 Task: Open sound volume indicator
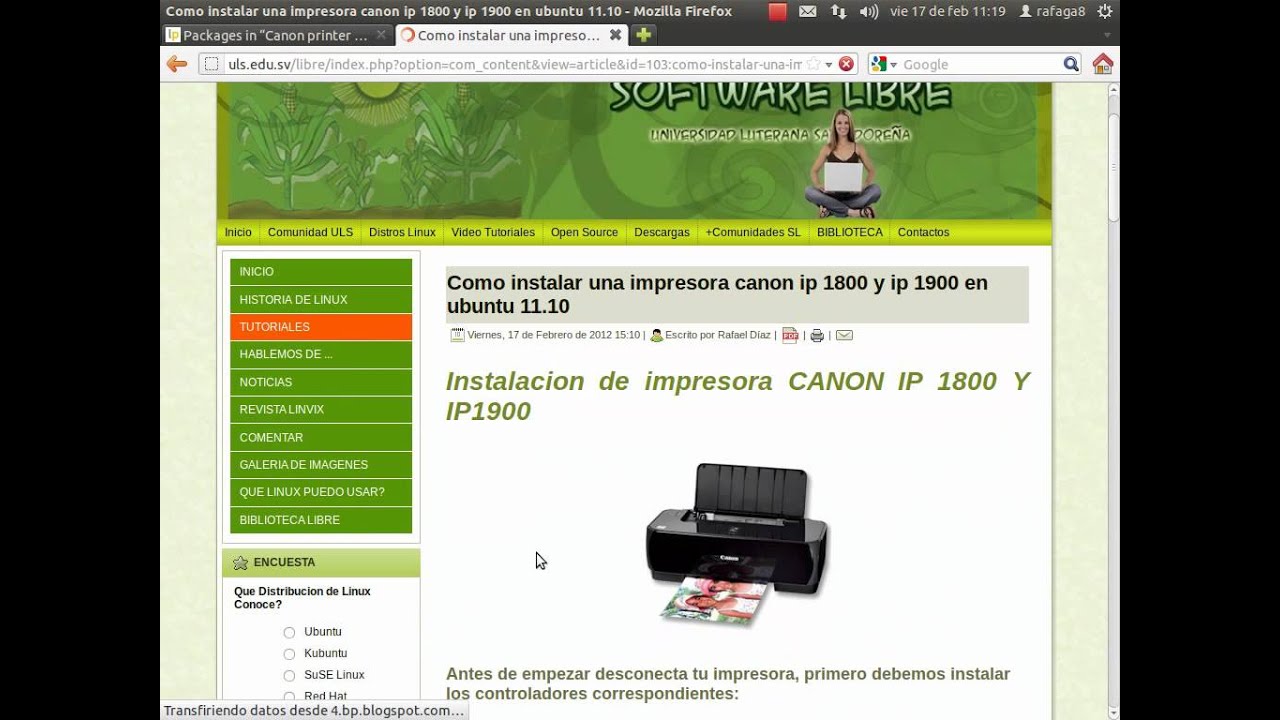869,12
